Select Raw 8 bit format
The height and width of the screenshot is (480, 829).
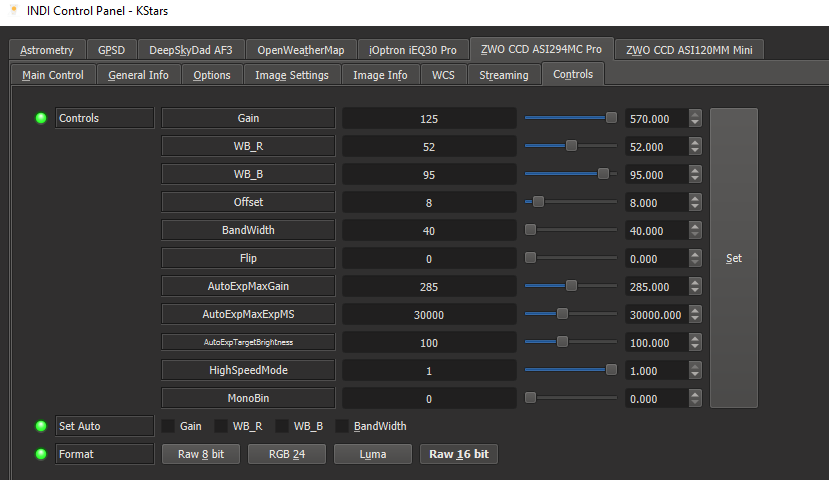pos(201,454)
